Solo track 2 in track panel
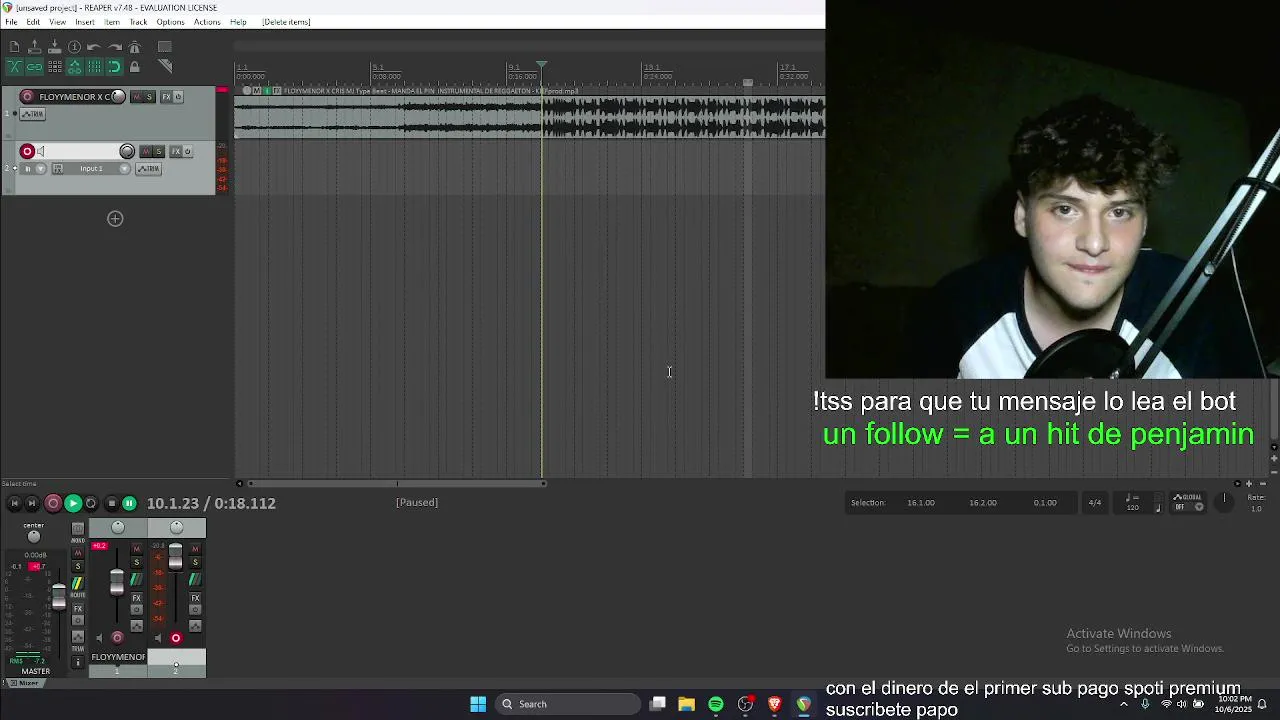1280x720 pixels. coord(158,151)
